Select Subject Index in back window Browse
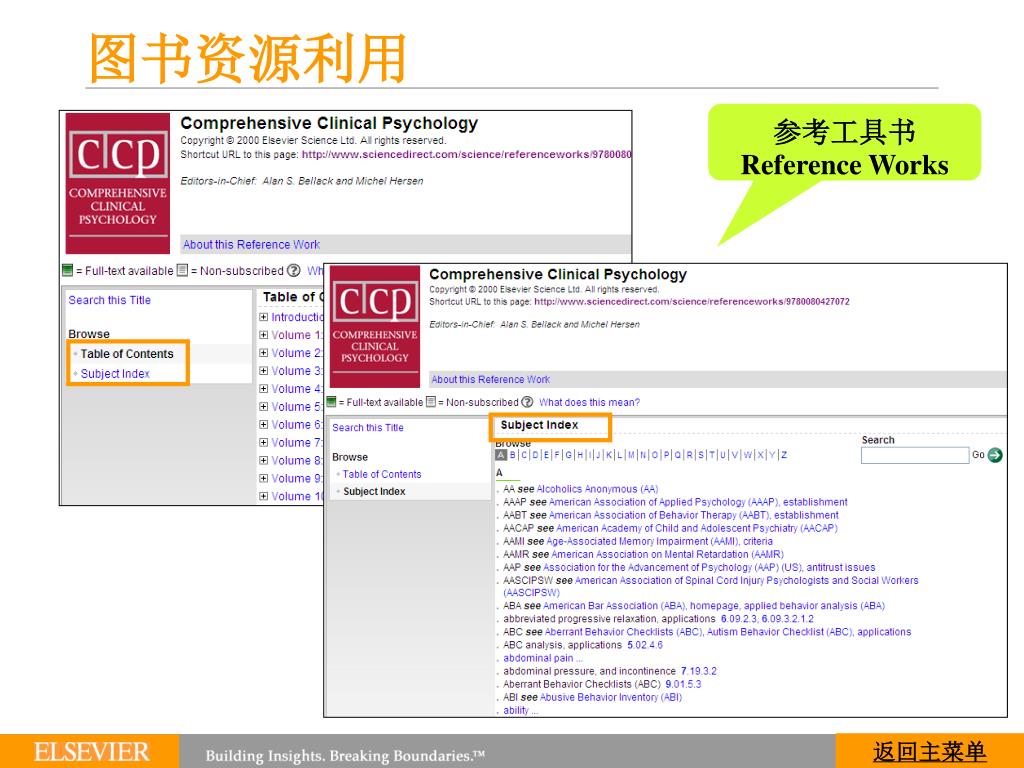This screenshot has height=768, width=1024. click(x=115, y=374)
